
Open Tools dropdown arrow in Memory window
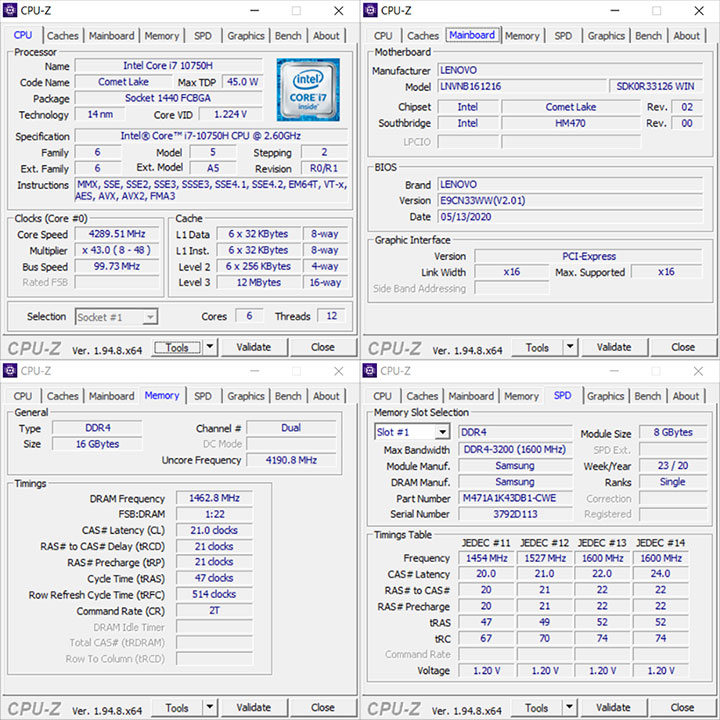pyautogui.click(x=210, y=707)
